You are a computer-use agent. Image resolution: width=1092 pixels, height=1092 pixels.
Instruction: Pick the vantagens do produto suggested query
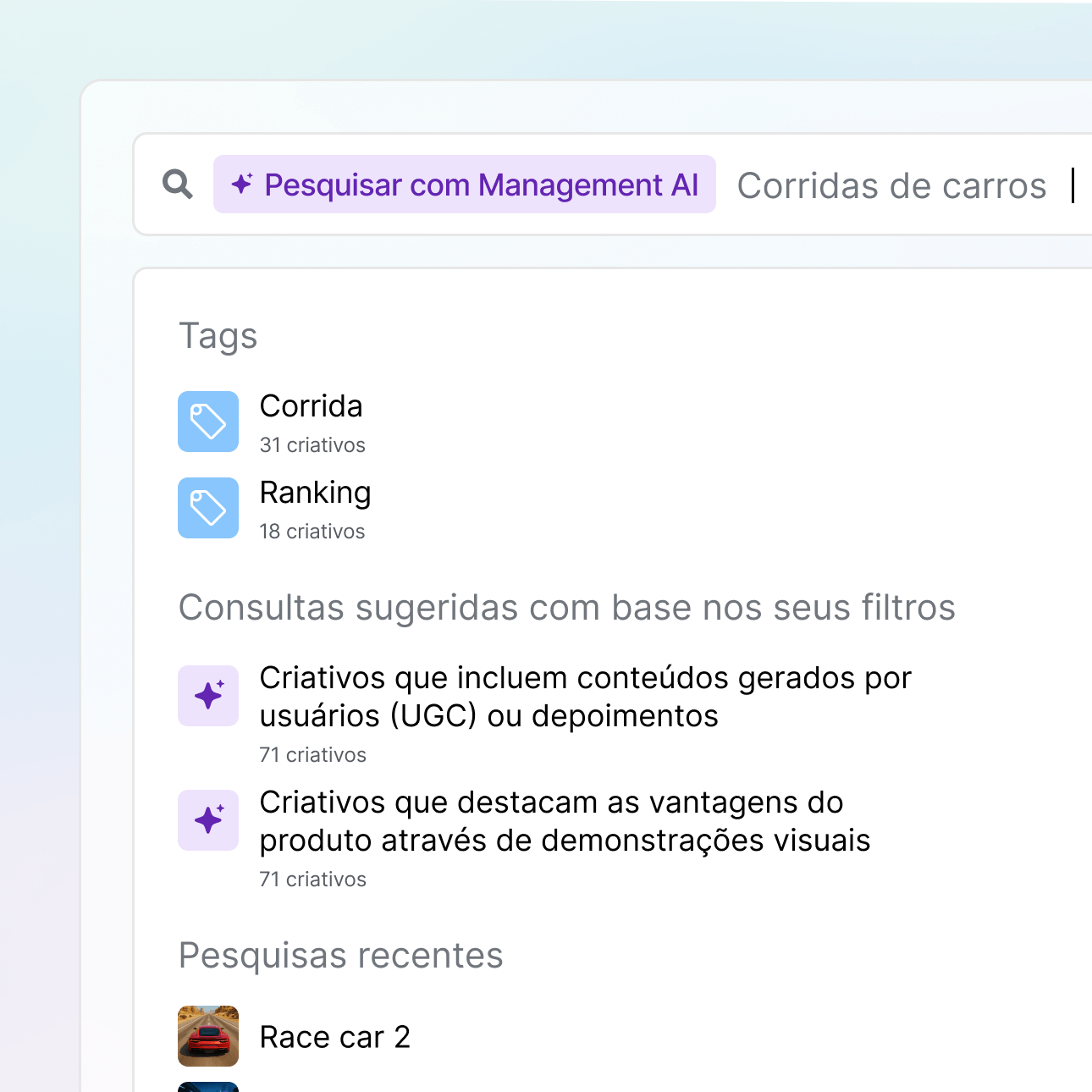point(564,821)
